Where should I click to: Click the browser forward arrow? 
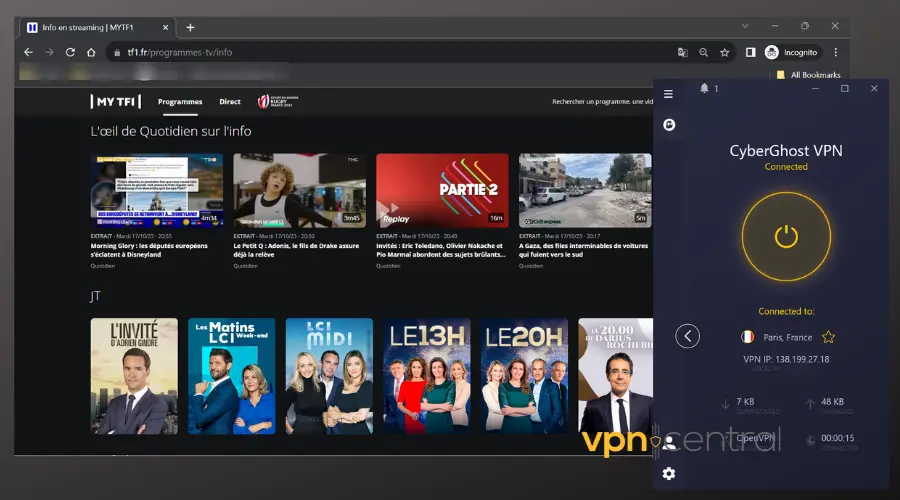[49, 52]
